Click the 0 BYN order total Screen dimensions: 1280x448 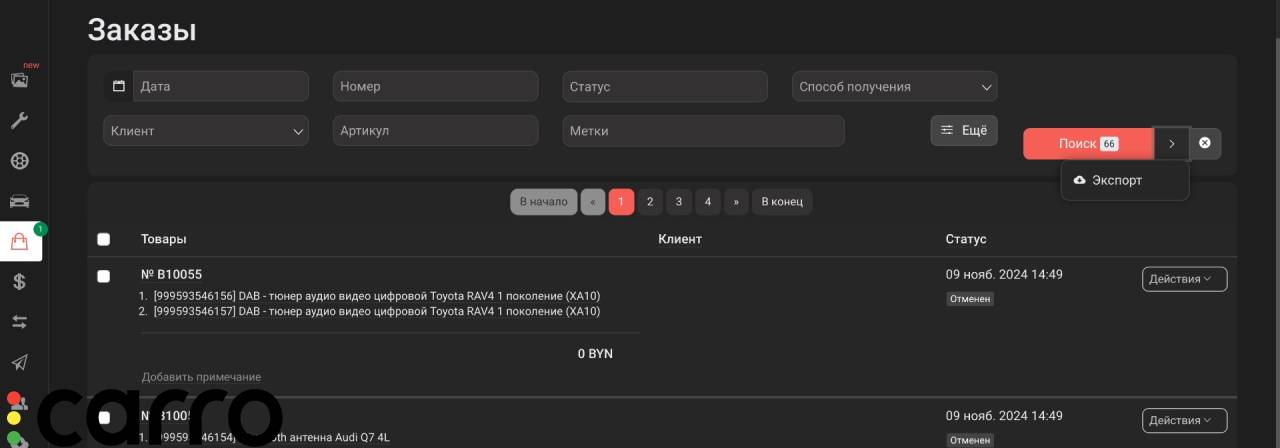595,354
